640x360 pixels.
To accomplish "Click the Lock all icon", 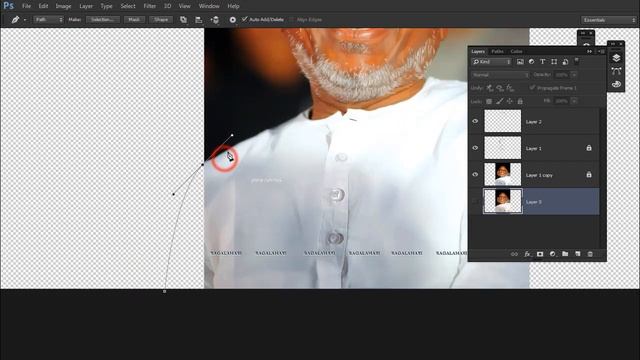I will pyautogui.click(x=520, y=101).
